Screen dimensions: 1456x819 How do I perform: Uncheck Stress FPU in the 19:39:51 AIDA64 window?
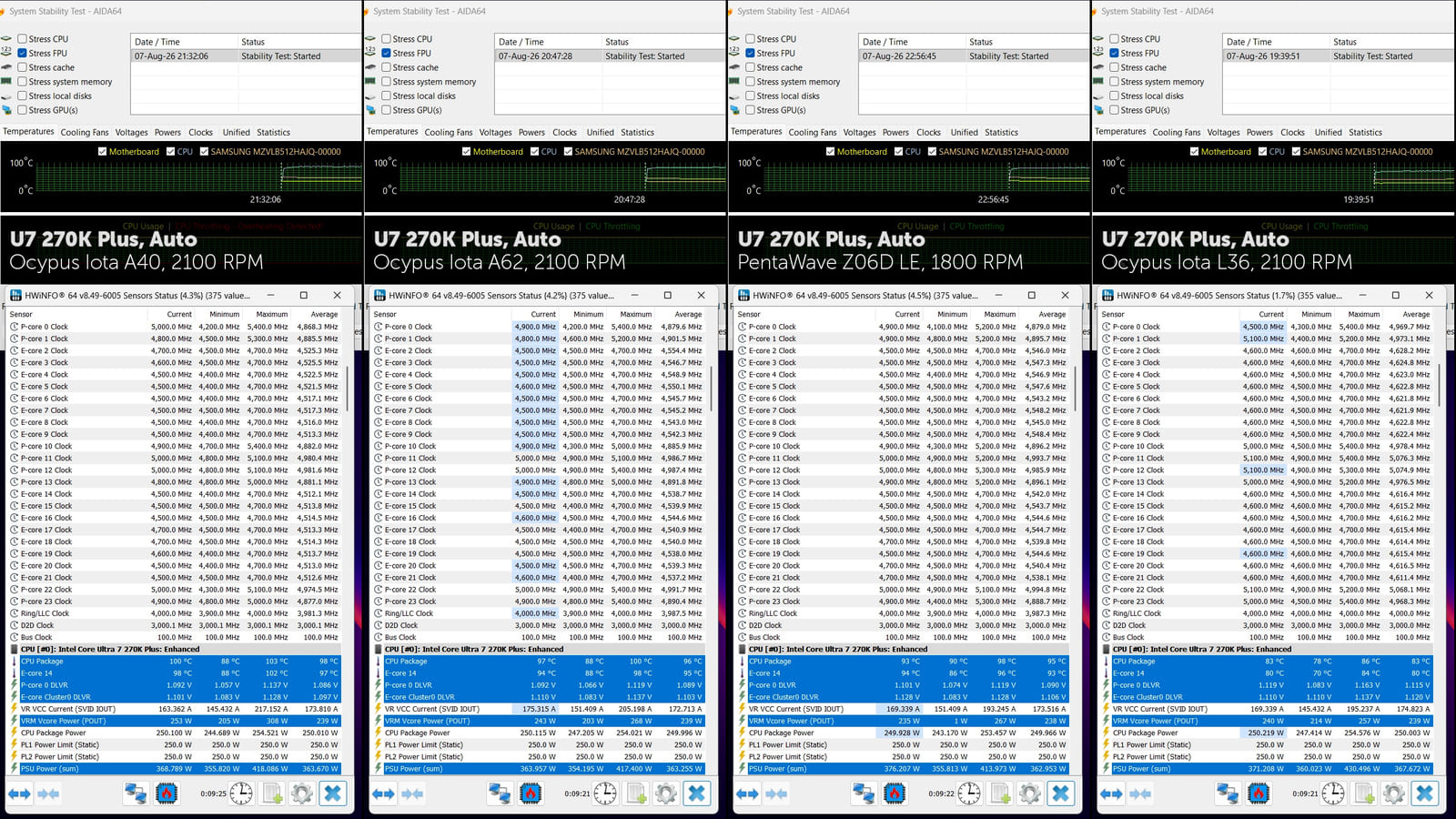[1114, 53]
